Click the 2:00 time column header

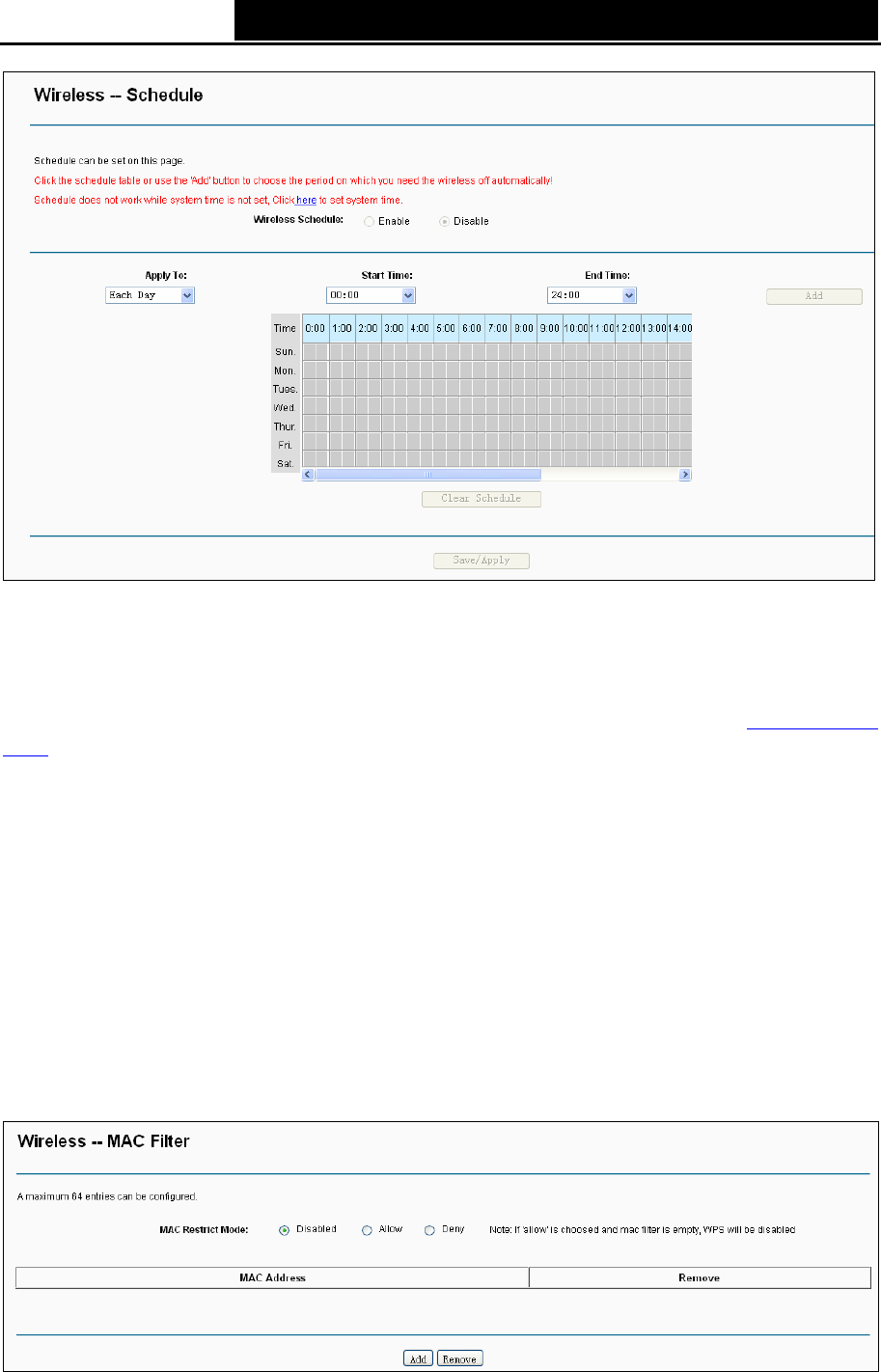[x=368, y=328]
